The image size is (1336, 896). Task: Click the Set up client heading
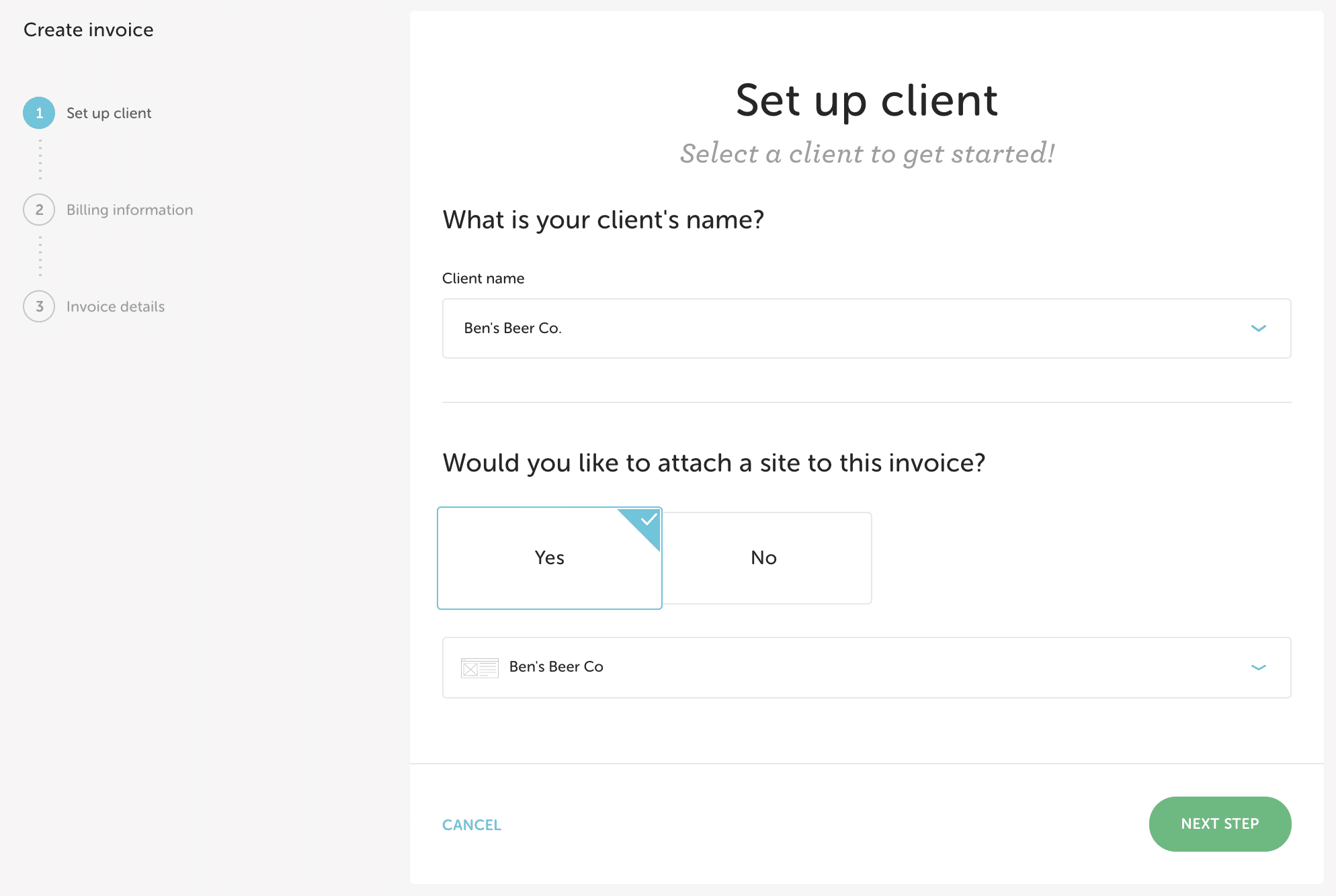coord(866,101)
